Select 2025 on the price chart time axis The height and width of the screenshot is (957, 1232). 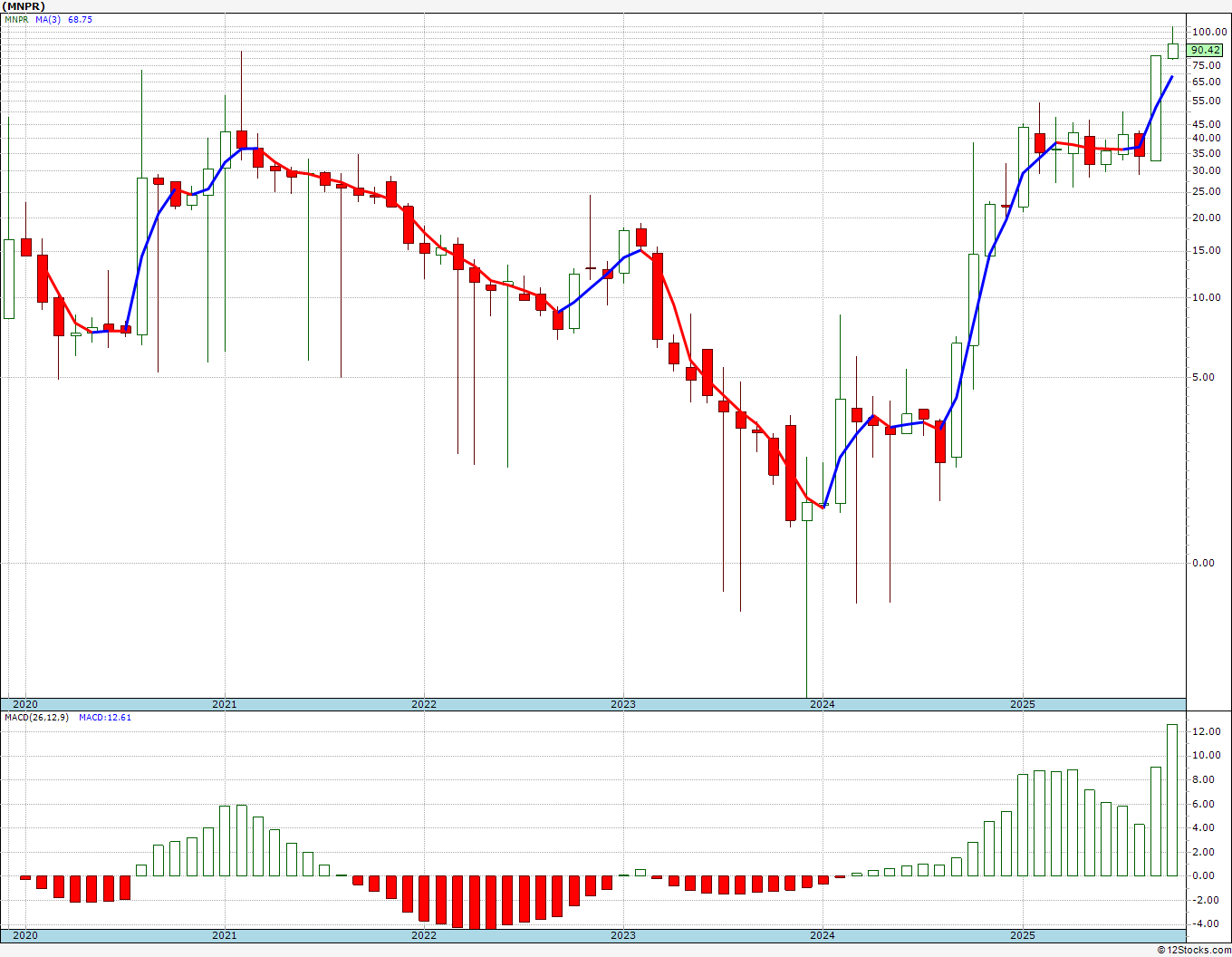point(1023,704)
